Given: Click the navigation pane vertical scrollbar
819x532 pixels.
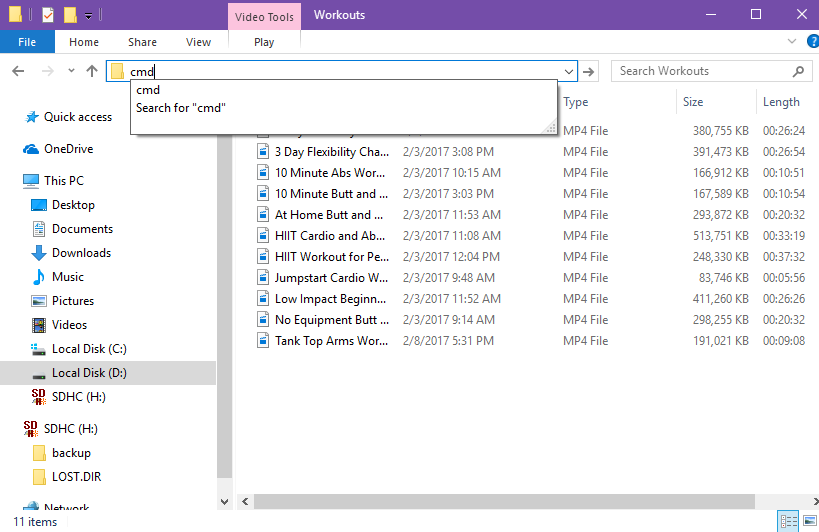Looking at the screenshot, I should pos(225,305).
